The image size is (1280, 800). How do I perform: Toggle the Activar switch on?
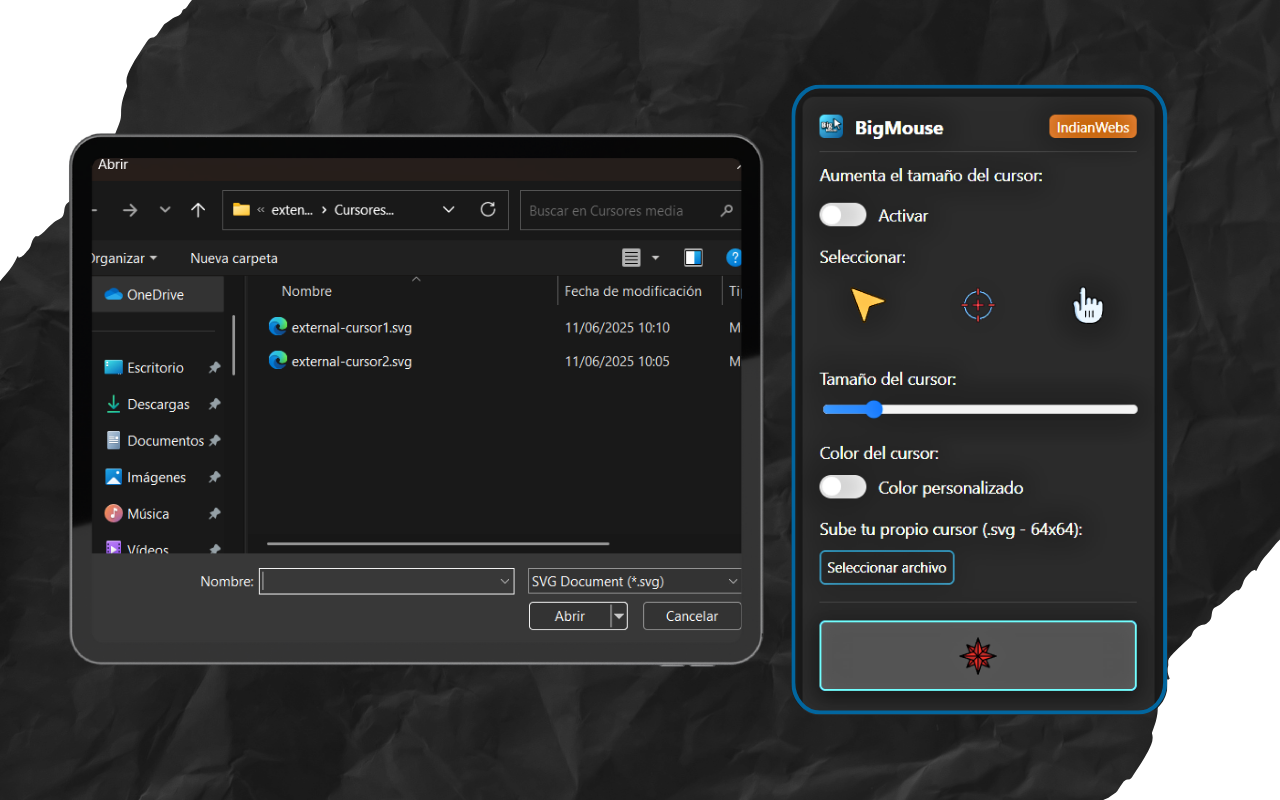[x=843, y=215]
